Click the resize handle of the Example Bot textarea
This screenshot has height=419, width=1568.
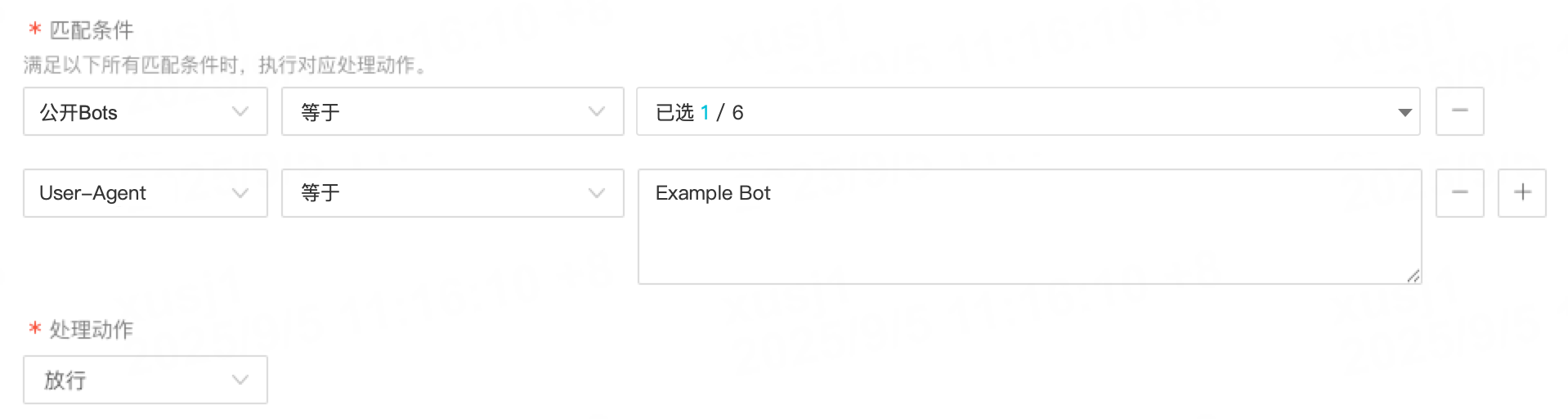(x=1413, y=277)
